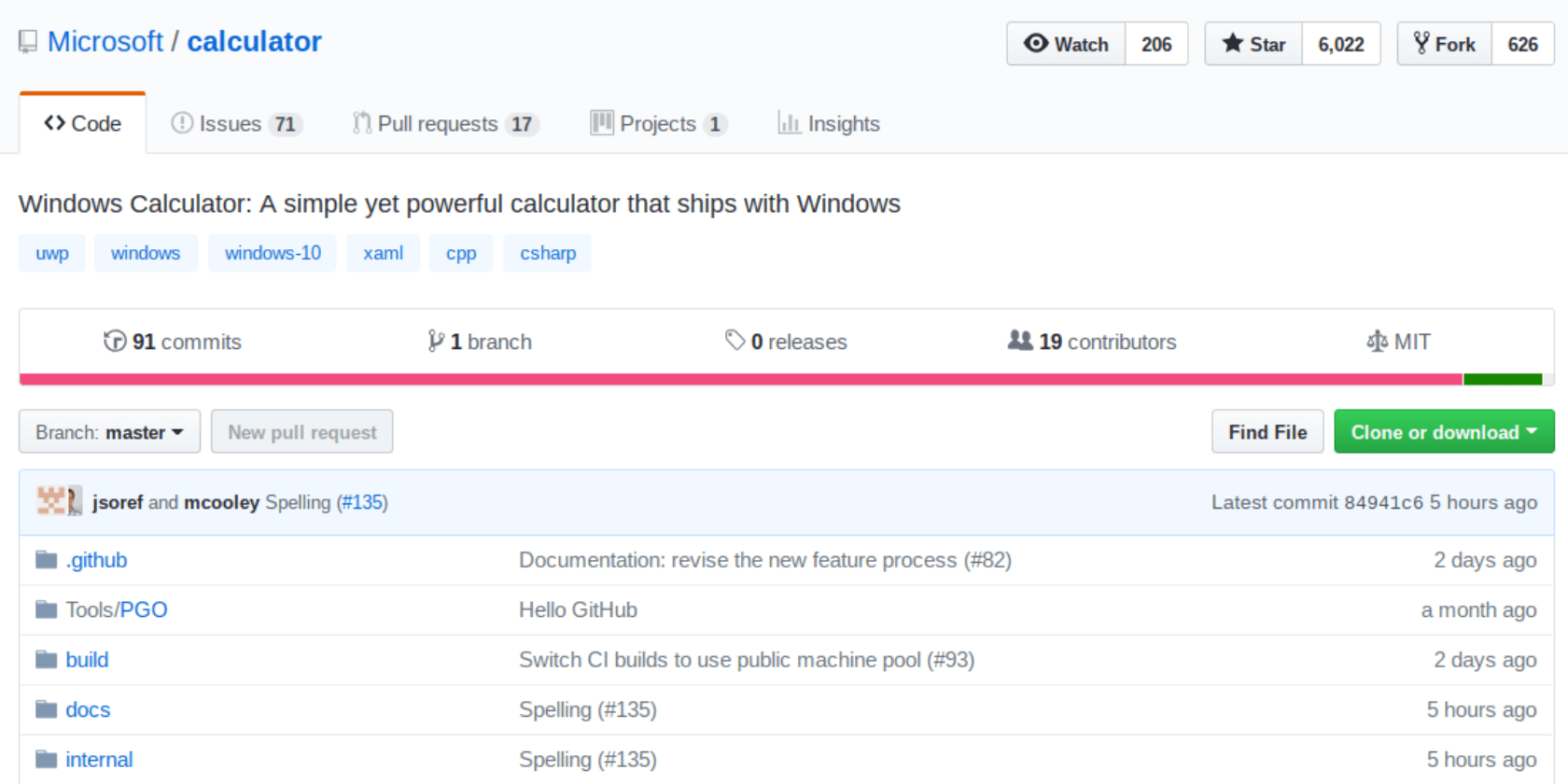Screen dimensions: 1568x784
Task: Open the Branch: master dropdown
Action: click(109, 432)
